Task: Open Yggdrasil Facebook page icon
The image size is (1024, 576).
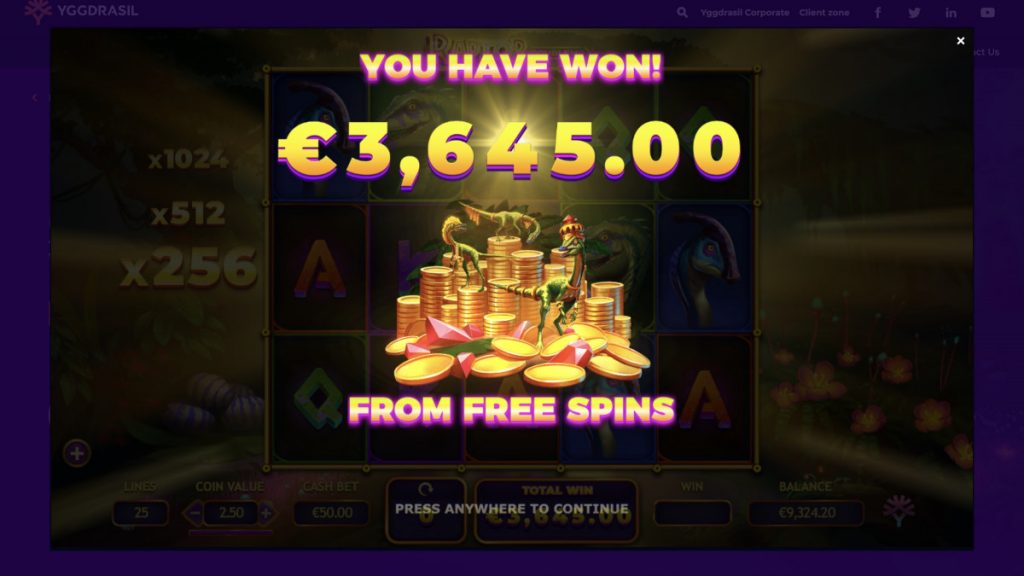Action: 878,12
